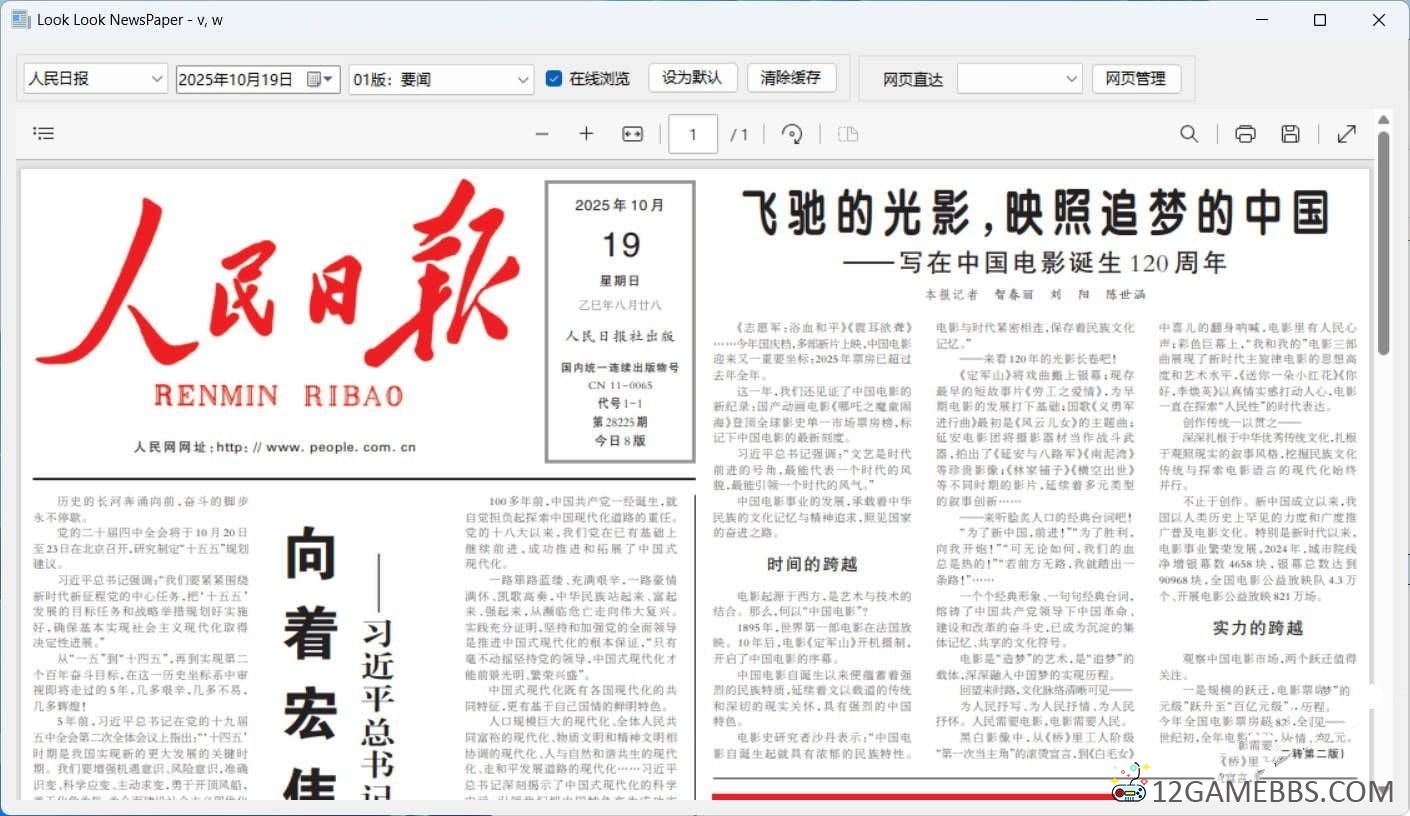Click the zoom in plus icon
Screen dimensions: 1410x816
pos(586,134)
